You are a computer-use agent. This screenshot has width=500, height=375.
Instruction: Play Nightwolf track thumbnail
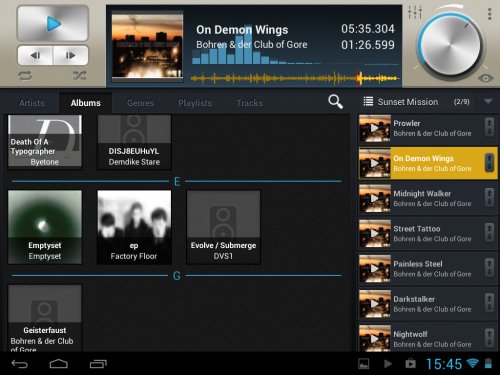(x=375, y=338)
